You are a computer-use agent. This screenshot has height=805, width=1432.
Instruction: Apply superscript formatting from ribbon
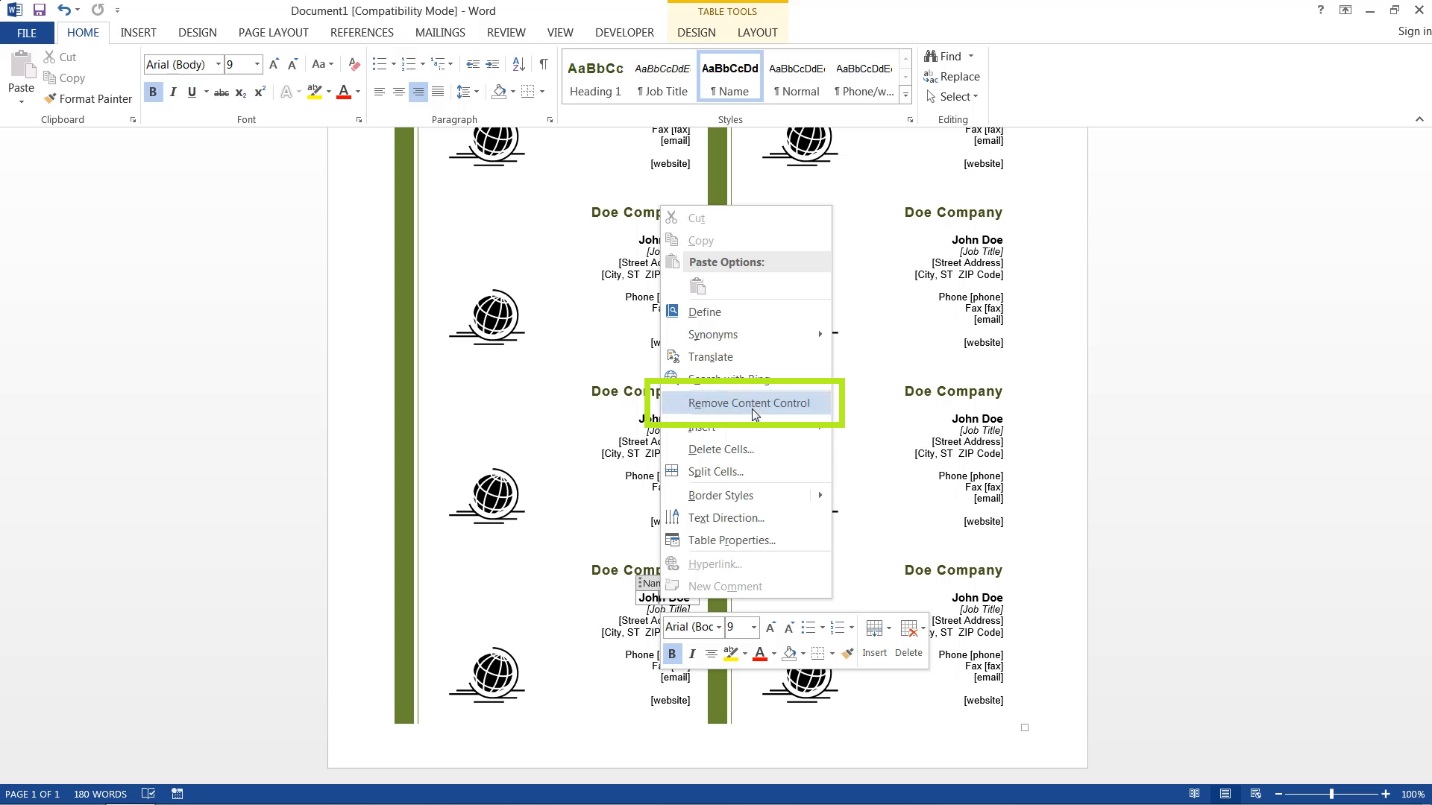click(x=260, y=92)
